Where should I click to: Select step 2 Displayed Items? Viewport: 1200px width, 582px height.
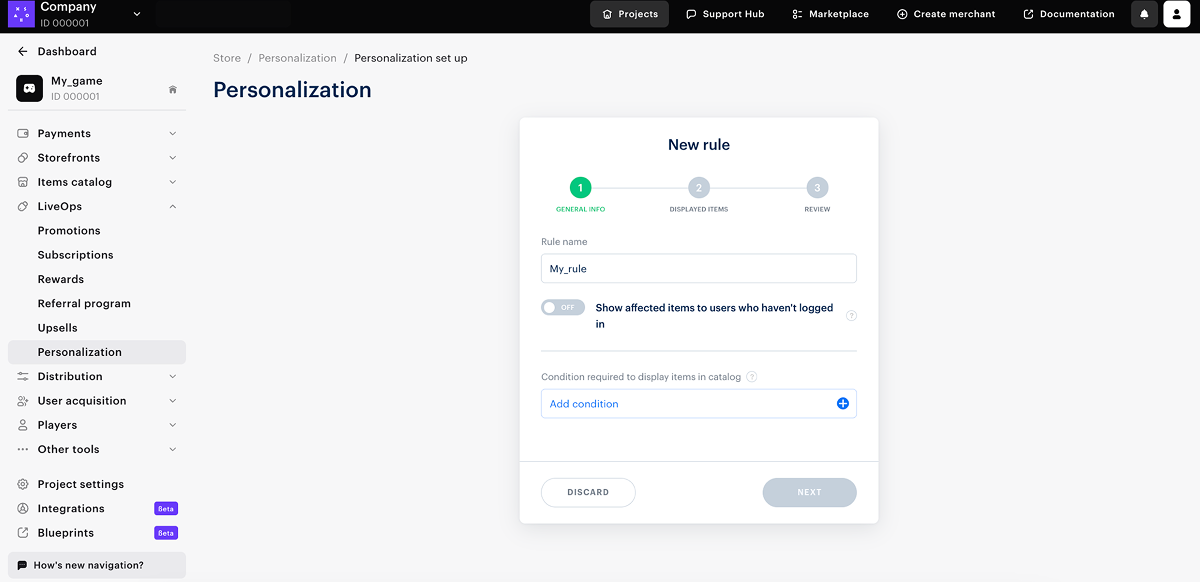(699, 188)
